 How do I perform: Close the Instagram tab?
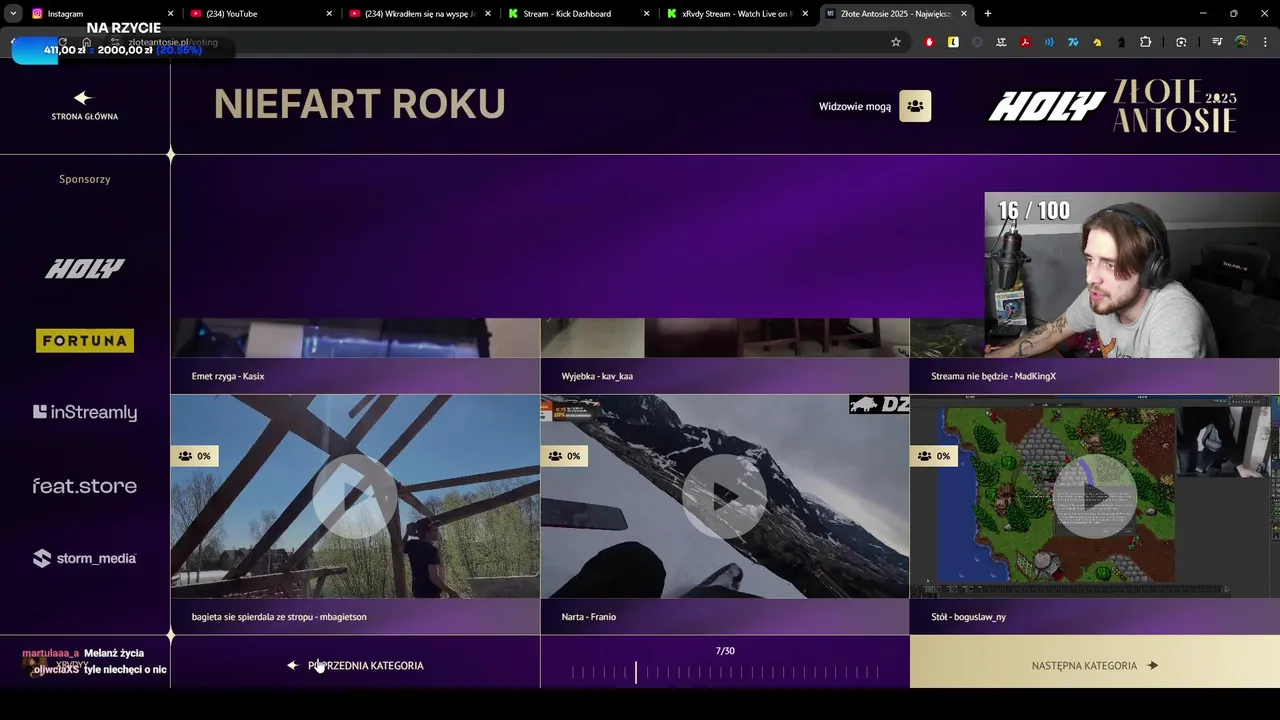170,14
